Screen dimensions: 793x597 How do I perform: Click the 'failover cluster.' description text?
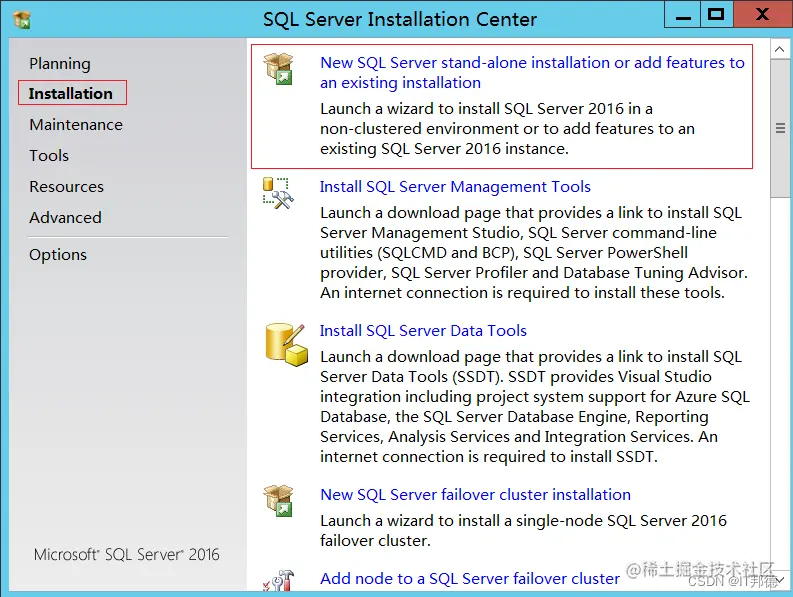(x=375, y=540)
